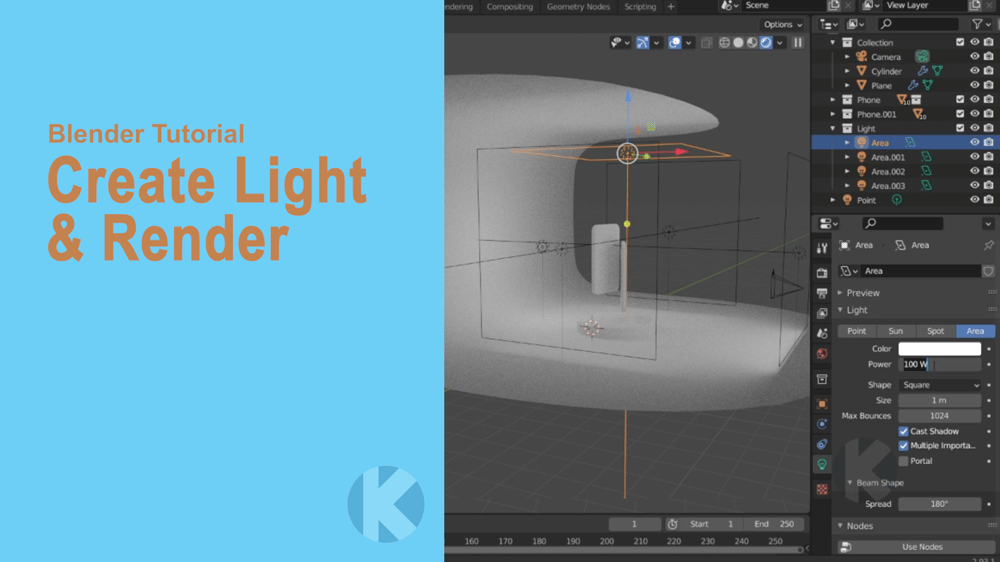
Task: Hide the Cylinder object in viewport
Action: (x=974, y=71)
